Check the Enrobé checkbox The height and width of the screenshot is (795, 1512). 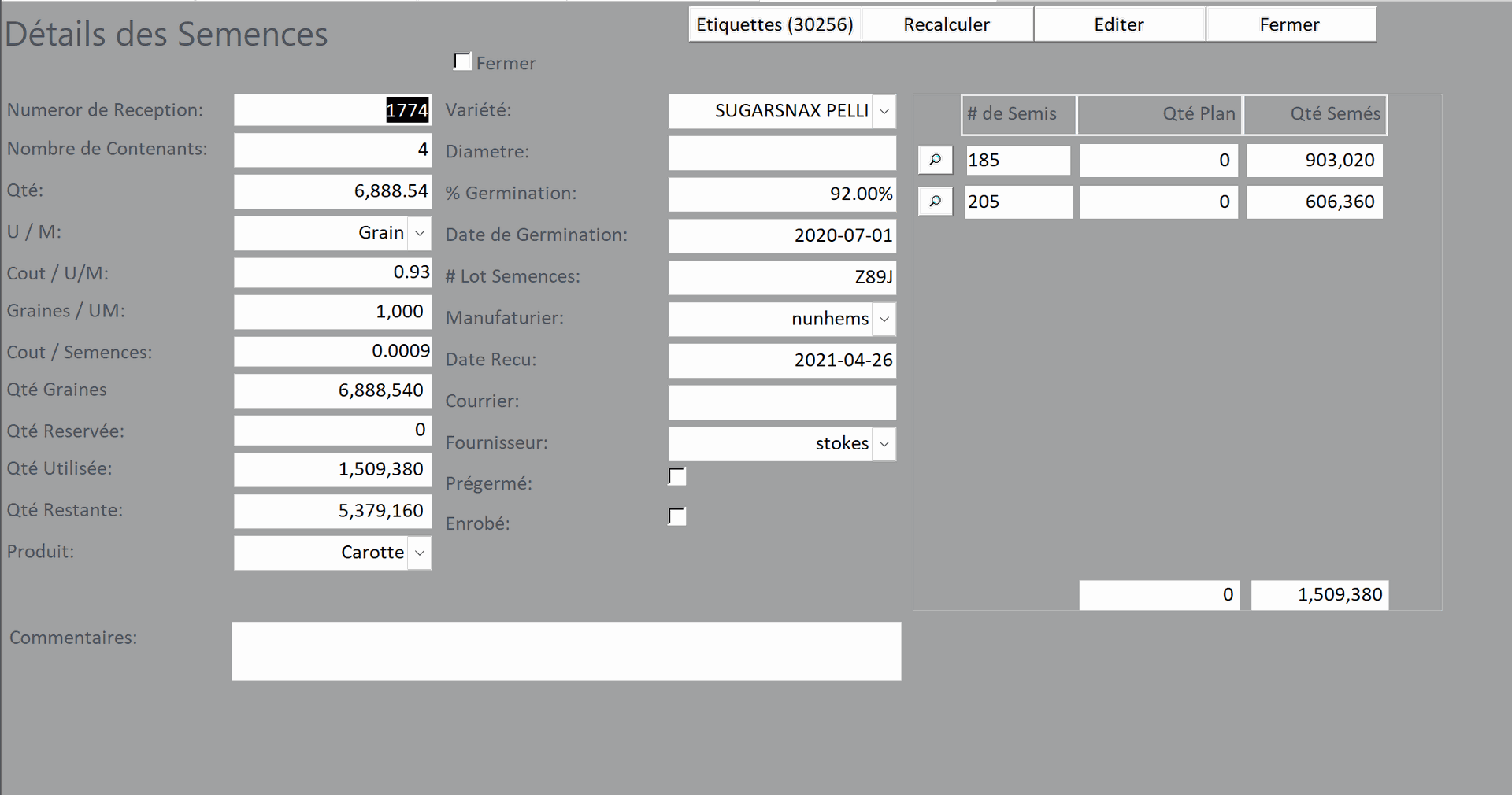[676, 516]
